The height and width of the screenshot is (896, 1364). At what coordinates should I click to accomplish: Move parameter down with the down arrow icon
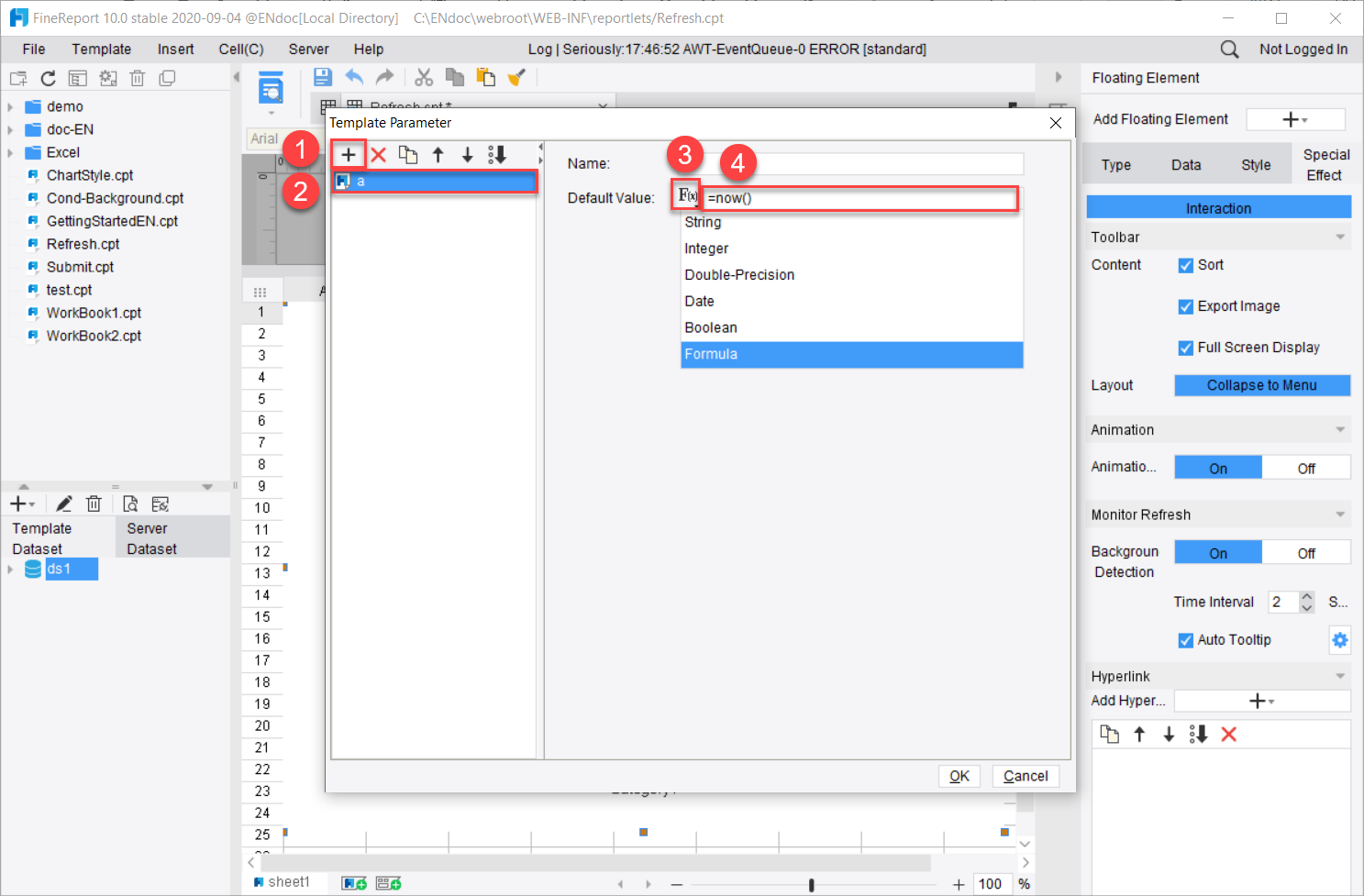pos(468,154)
